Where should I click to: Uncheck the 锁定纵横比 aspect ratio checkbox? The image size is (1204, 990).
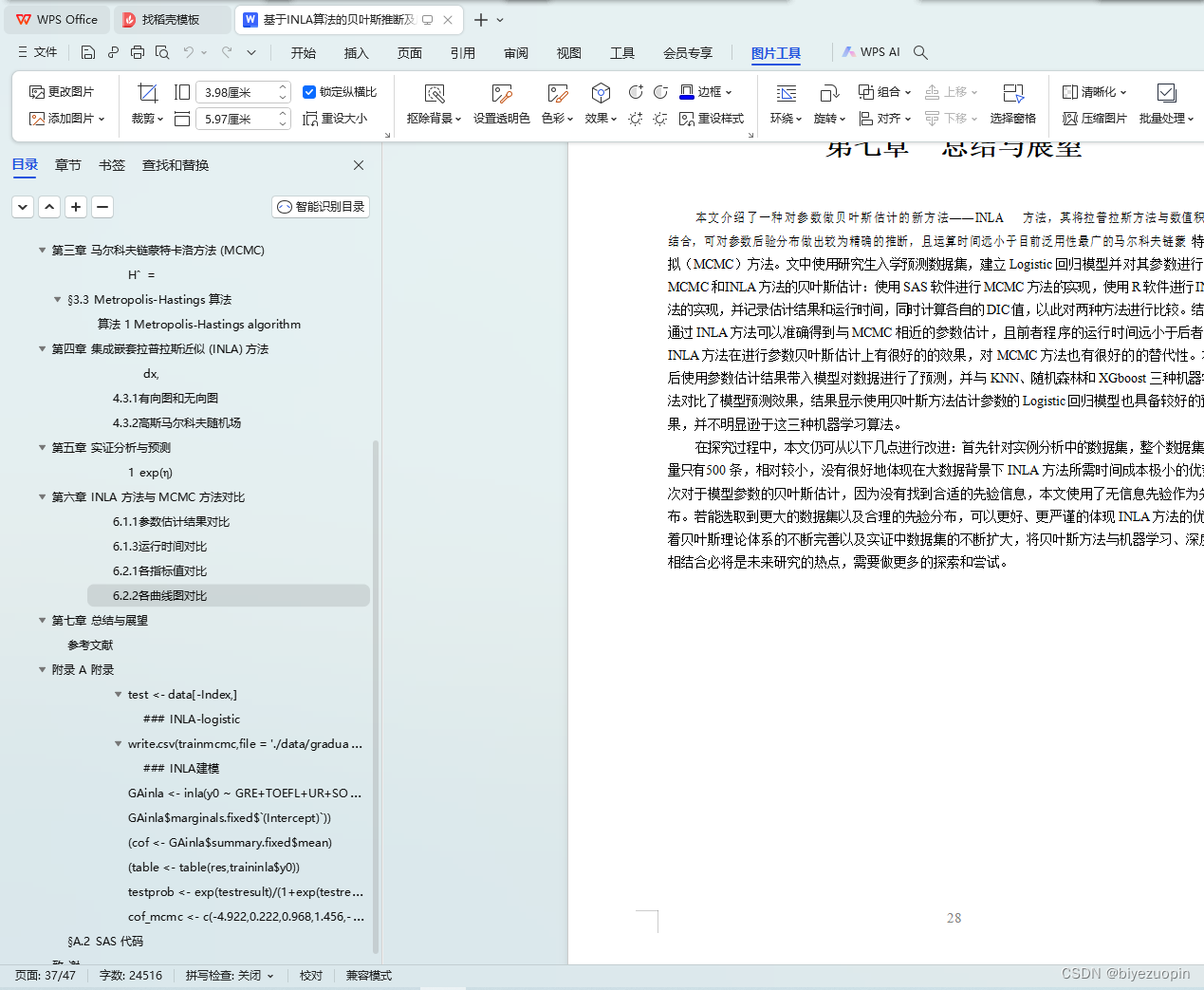[309, 91]
